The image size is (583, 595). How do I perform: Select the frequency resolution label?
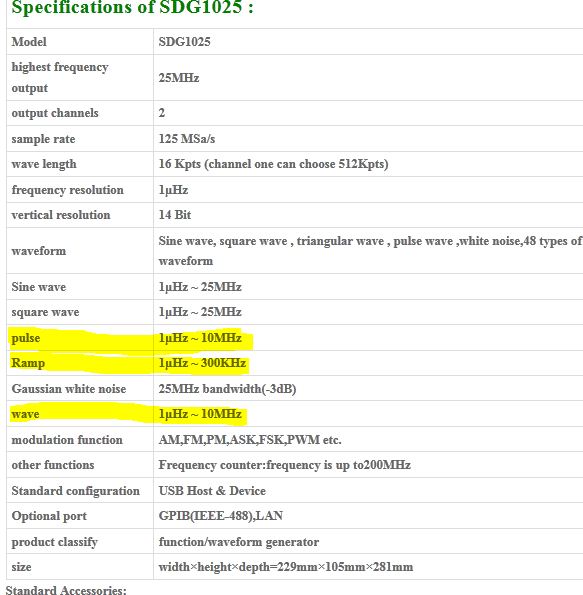tap(68, 190)
